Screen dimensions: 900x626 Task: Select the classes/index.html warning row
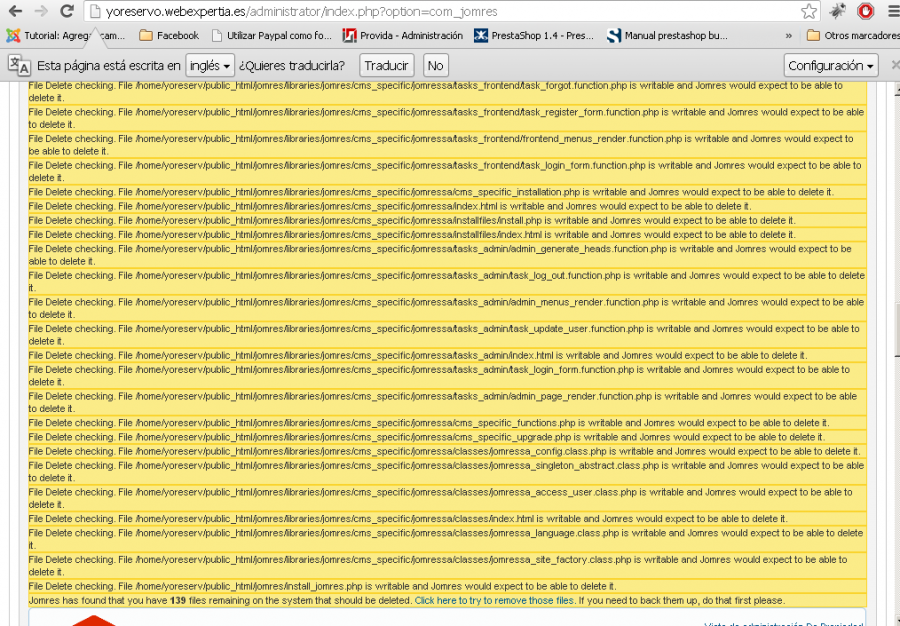point(447,519)
